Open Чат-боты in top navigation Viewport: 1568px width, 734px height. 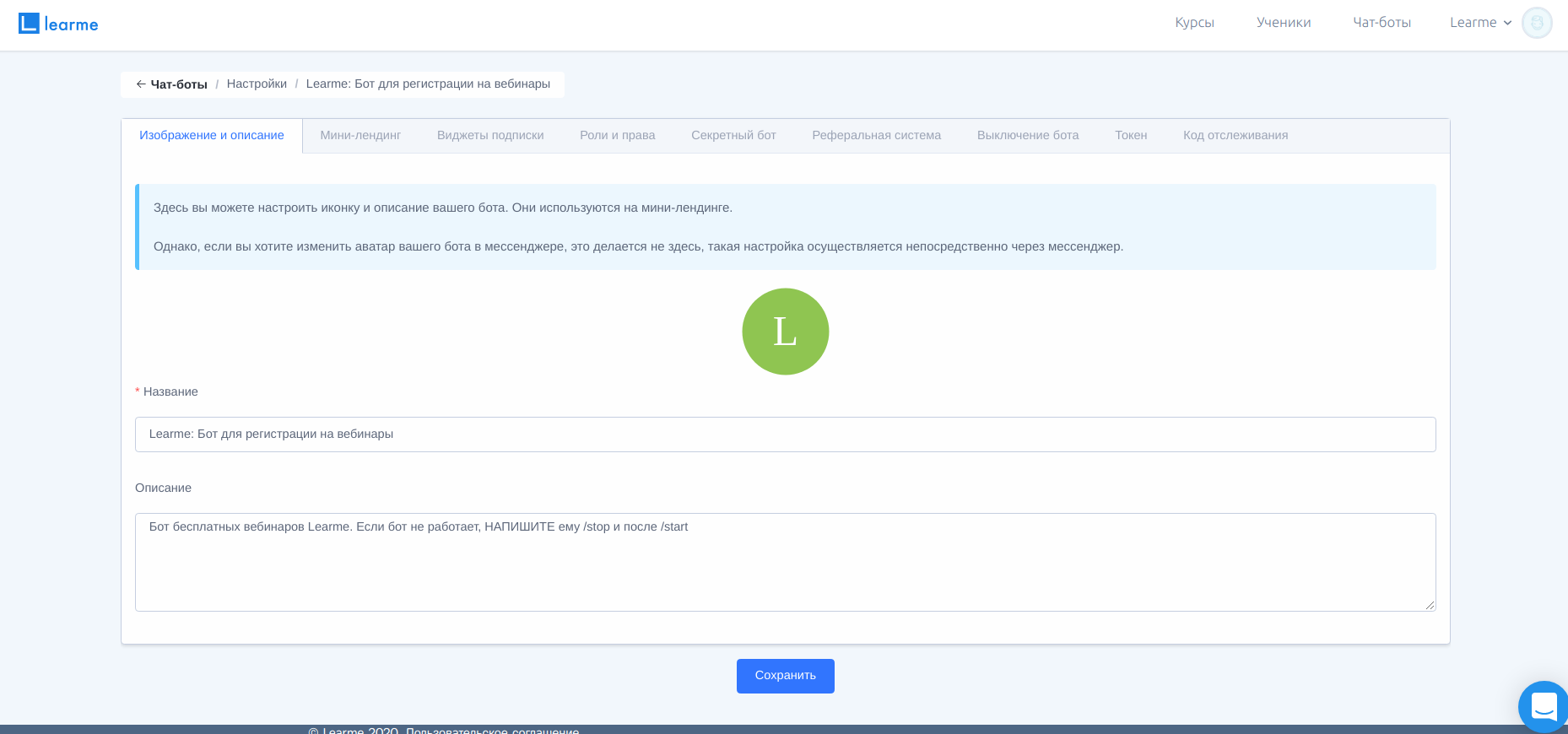1381,23
